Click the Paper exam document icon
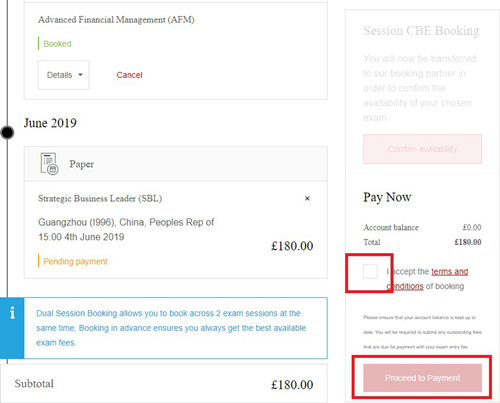 coord(49,164)
